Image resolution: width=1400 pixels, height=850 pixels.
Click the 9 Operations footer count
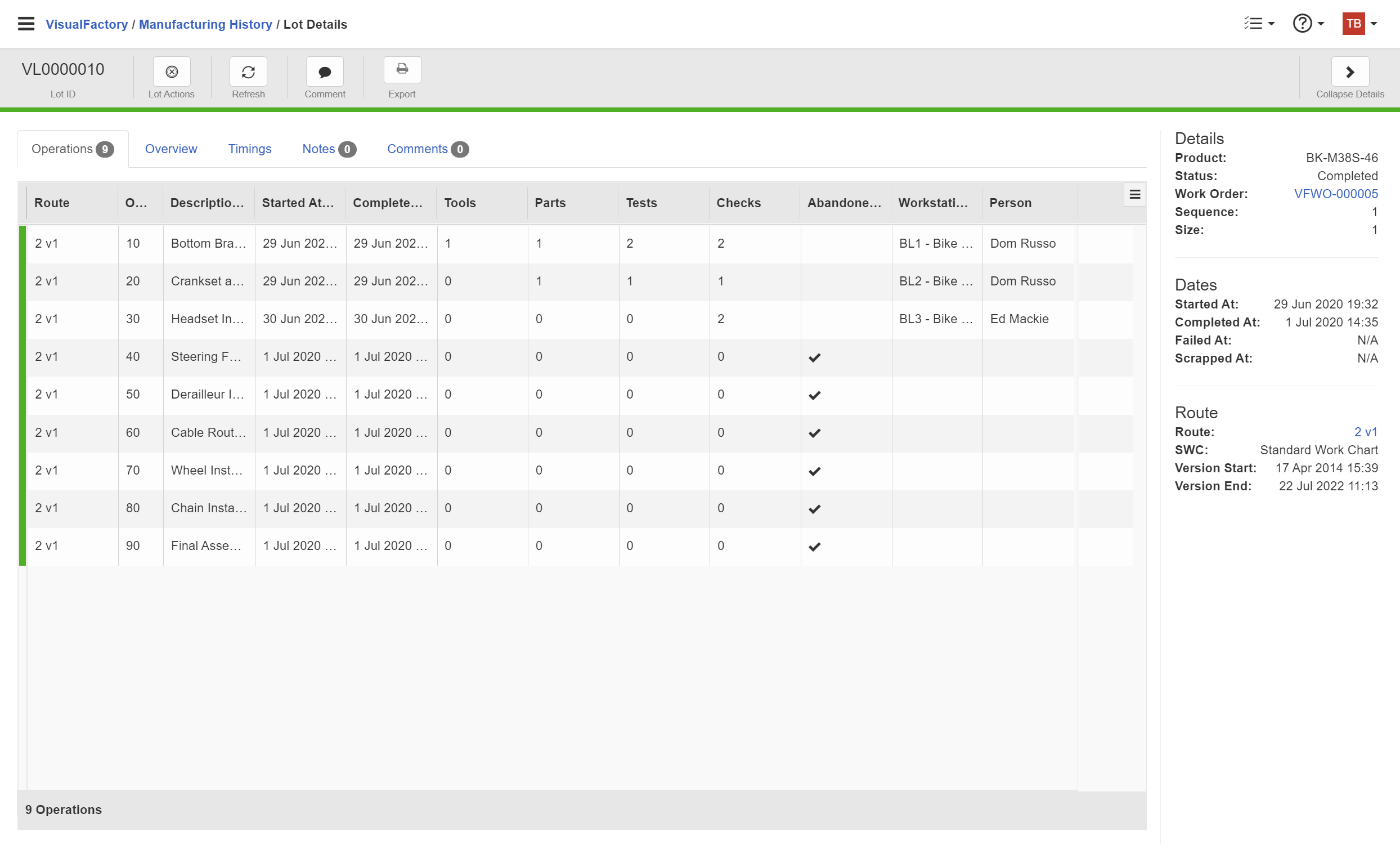pos(64,810)
